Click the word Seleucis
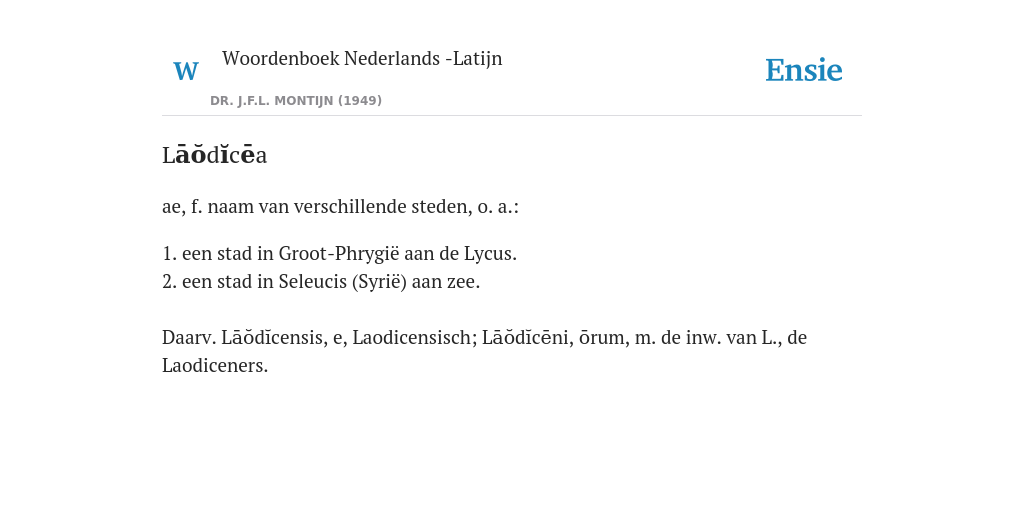The width and height of the screenshot is (1024, 512). [x=313, y=281]
